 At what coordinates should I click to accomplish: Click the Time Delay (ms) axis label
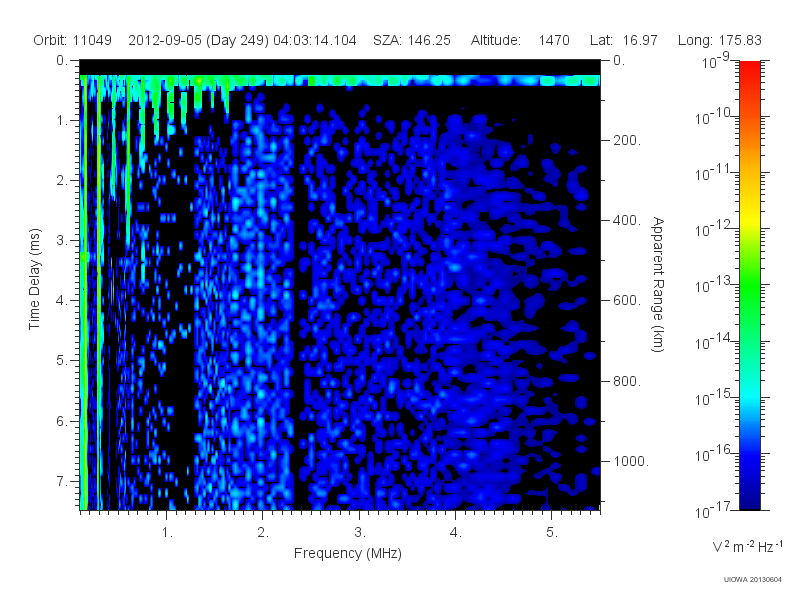click(34, 279)
